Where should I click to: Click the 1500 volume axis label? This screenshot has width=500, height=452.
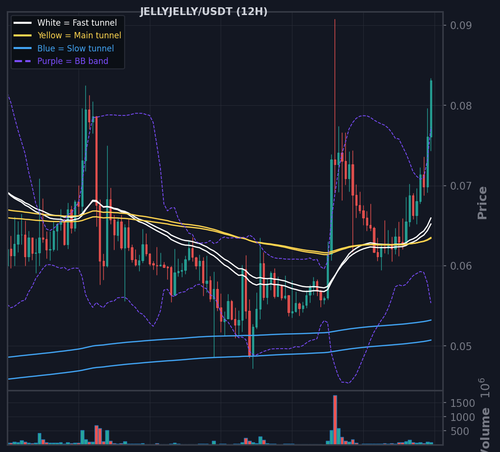click(462, 403)
